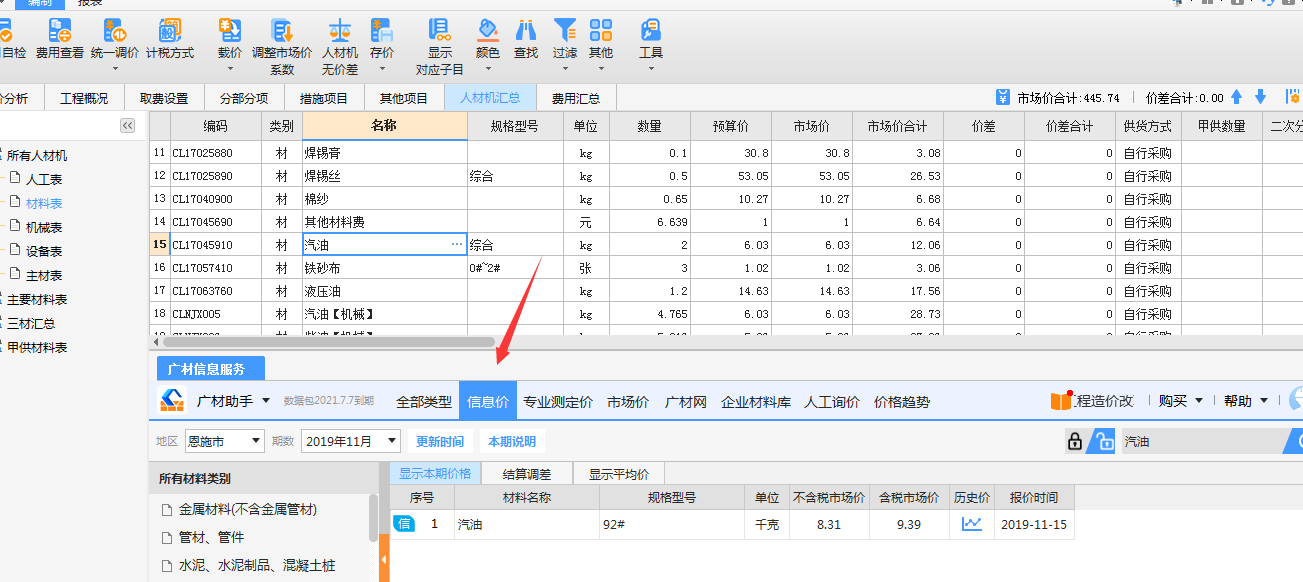The width and height of the screenshot is (1303, 582).
Task: Open 计税方式 tax method settings
Action: [x=170, y=40]
